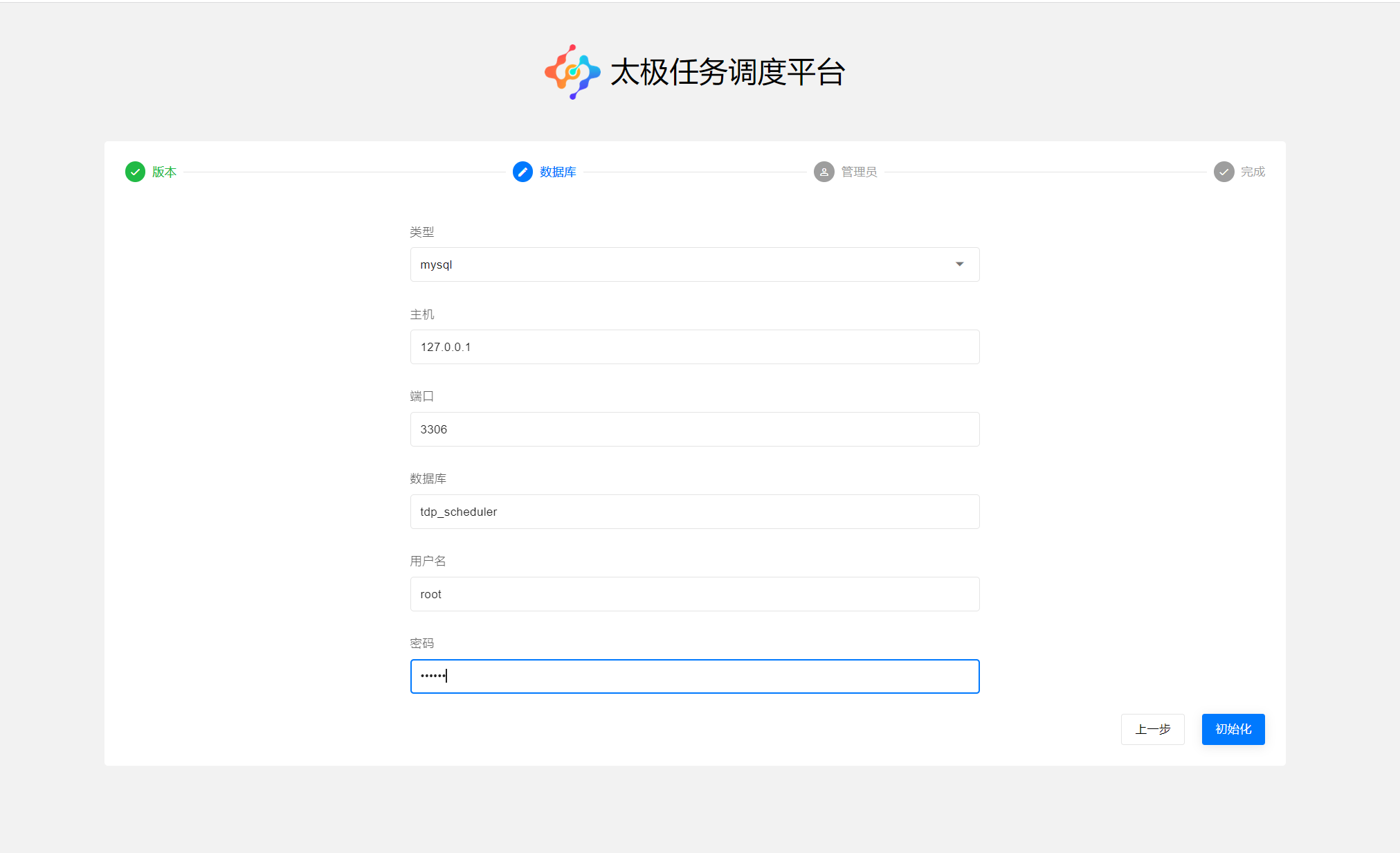The width and height of the screenshot is (1400, 853).
Task: Click the 太极任务调度平台 title text
Action: pyautogui.click(x=727, y=72)
